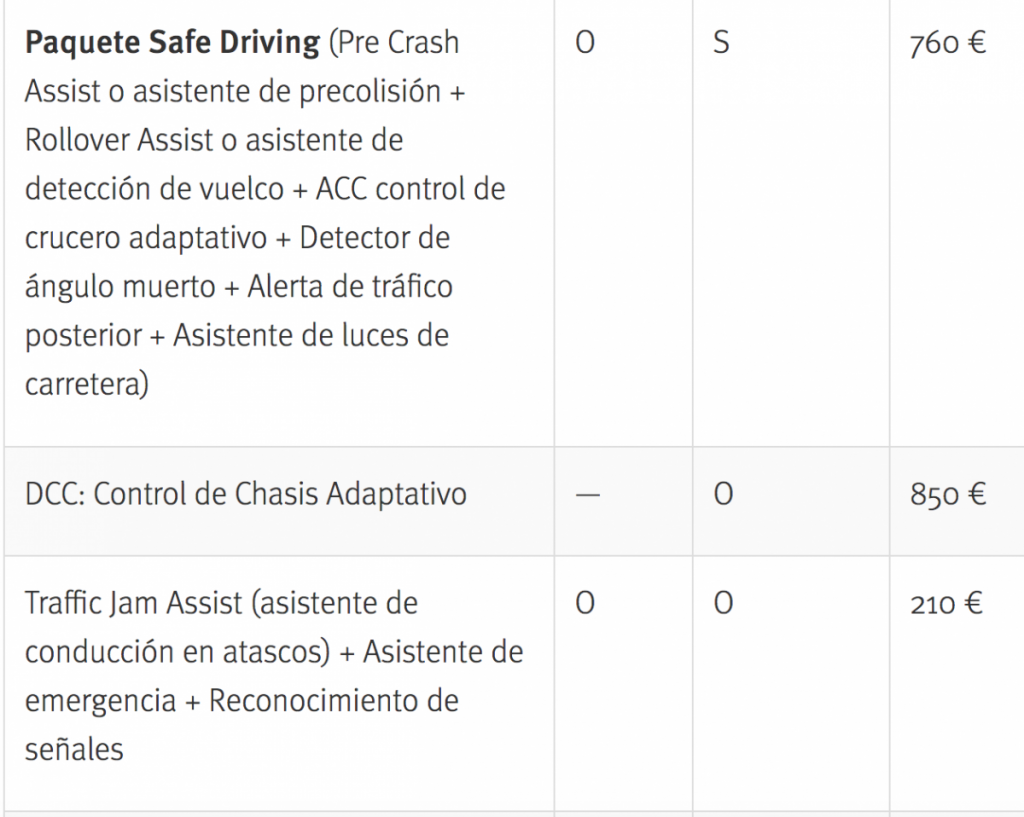Click the first O in Safe Driving row
Viewport: 1024px width, 817px height.
click(586, 45)
